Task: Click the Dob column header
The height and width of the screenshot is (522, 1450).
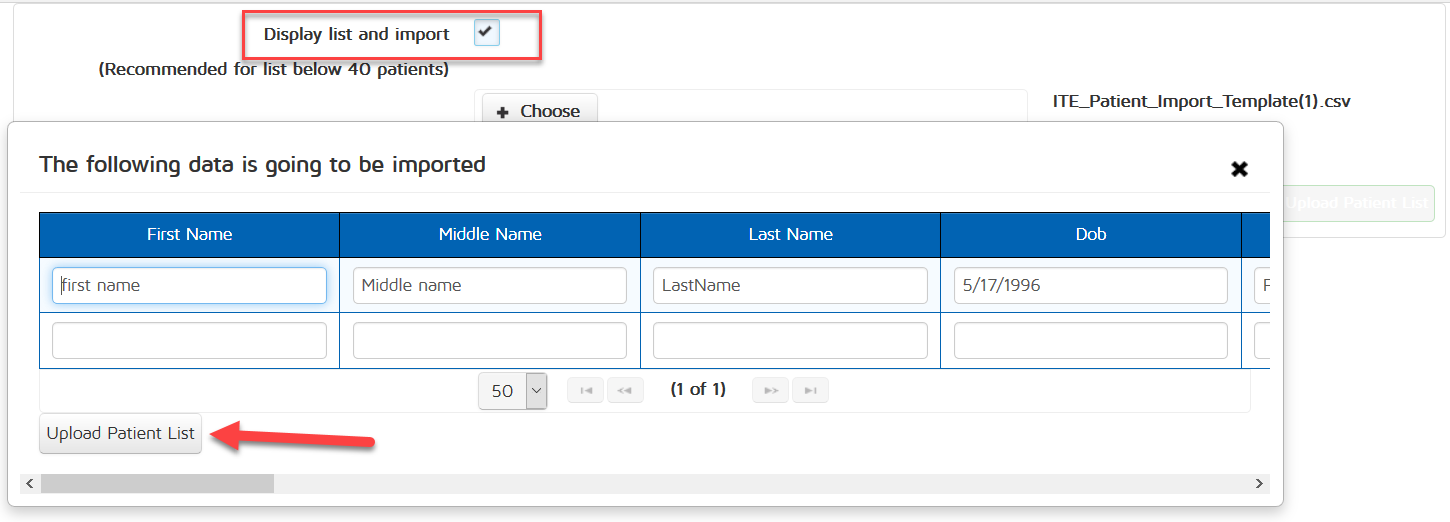Action: 1090,234
